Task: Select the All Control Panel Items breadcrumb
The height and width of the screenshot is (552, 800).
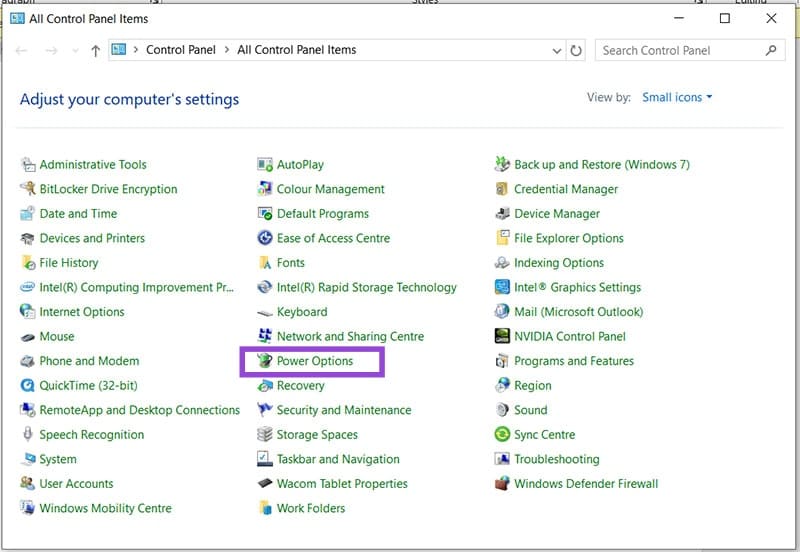Action: (x=296, y=50)
